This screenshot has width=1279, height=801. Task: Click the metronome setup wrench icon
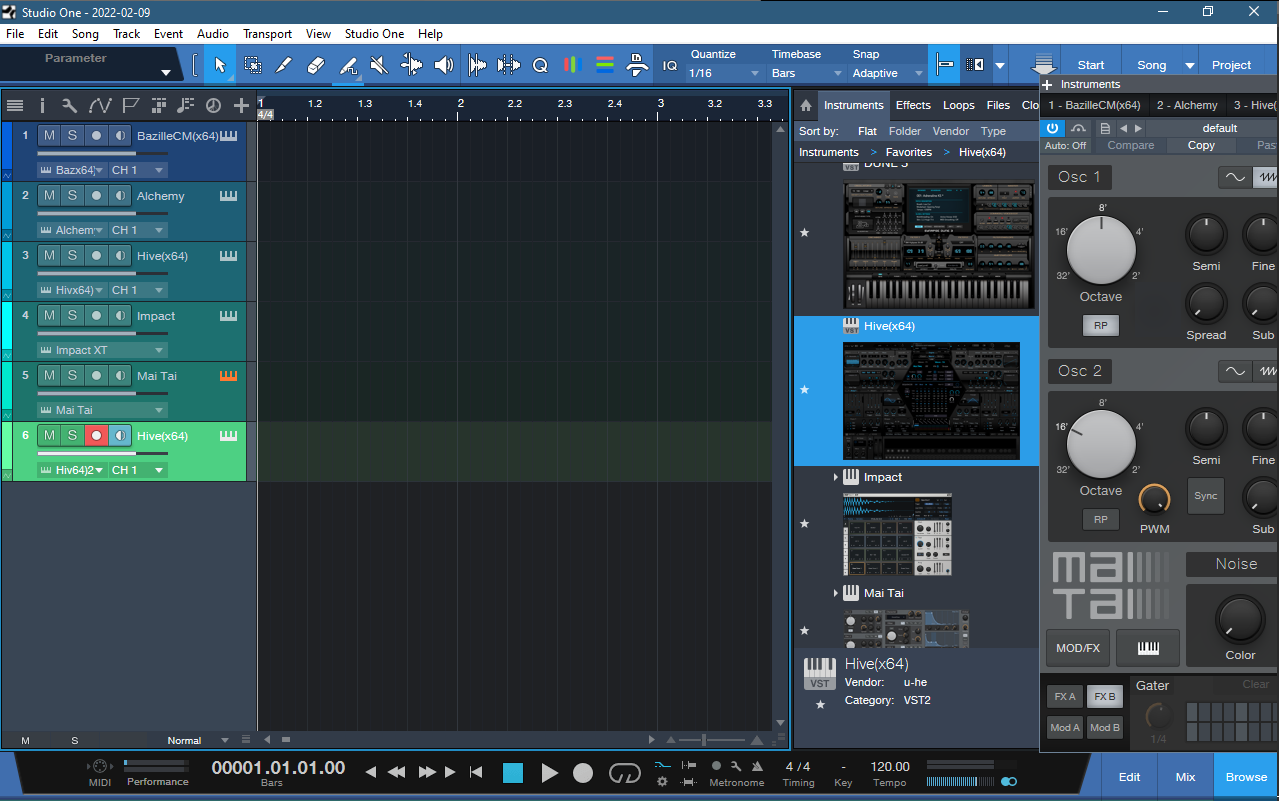(x=736, y=766)
